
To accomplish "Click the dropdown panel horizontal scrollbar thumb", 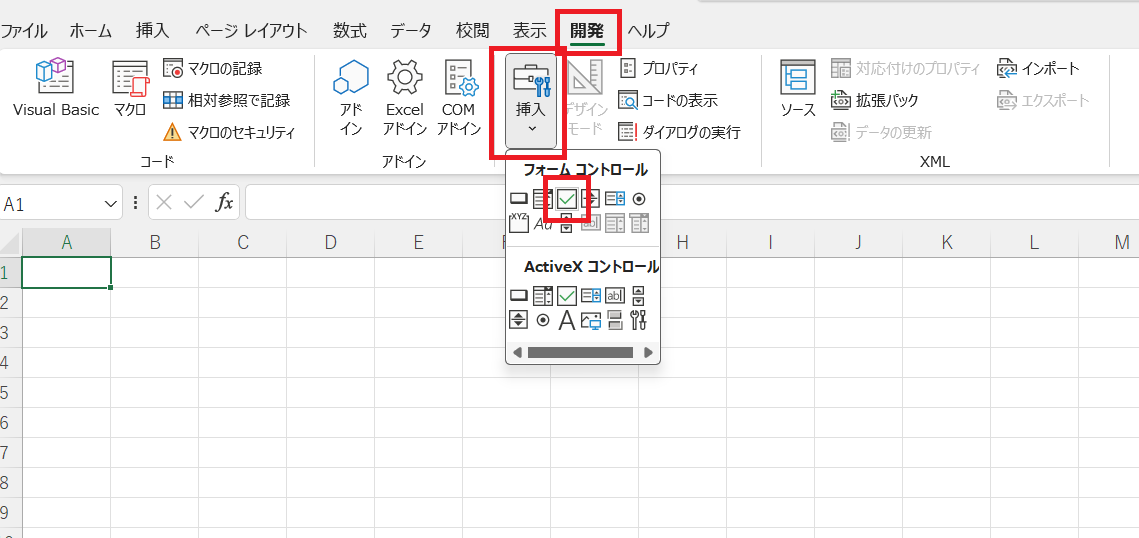I will [580, 352].
